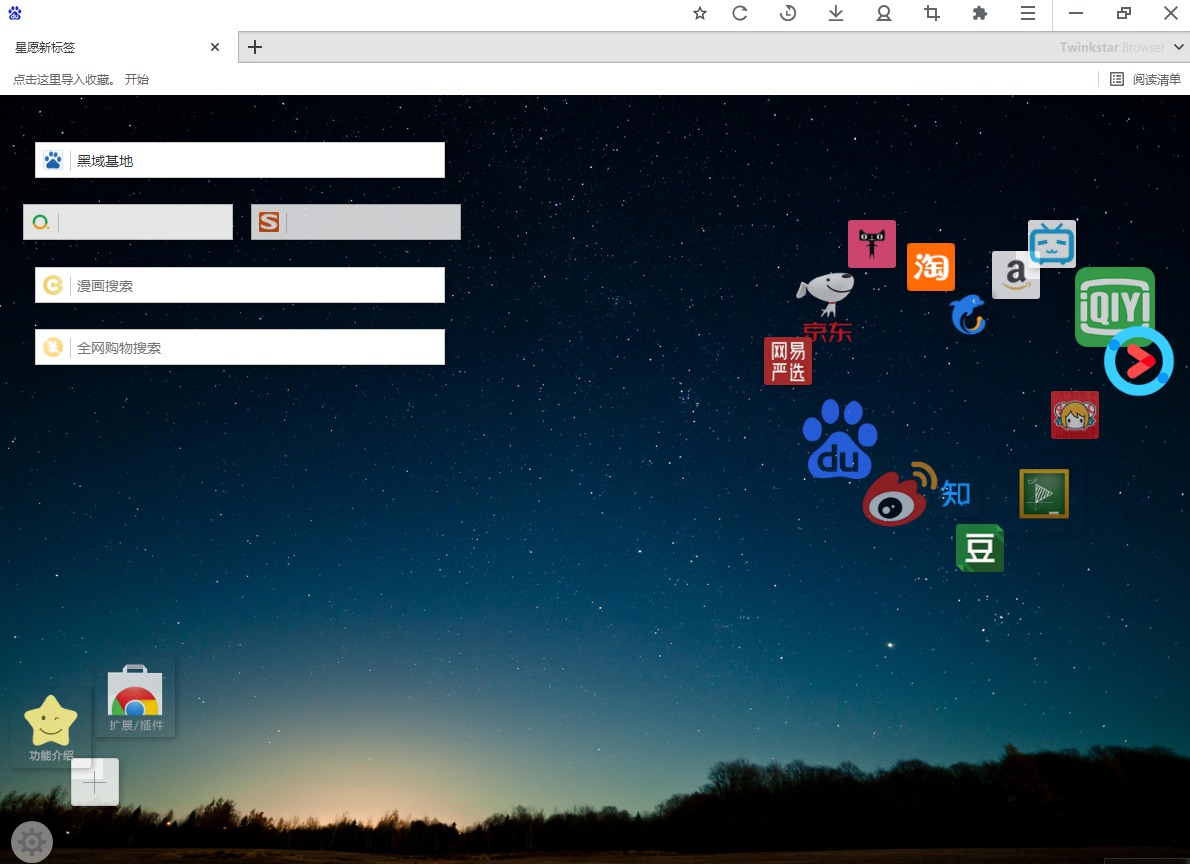
Task: Open the Amazon shortcut icon
Action: (x=1015, y=275)
